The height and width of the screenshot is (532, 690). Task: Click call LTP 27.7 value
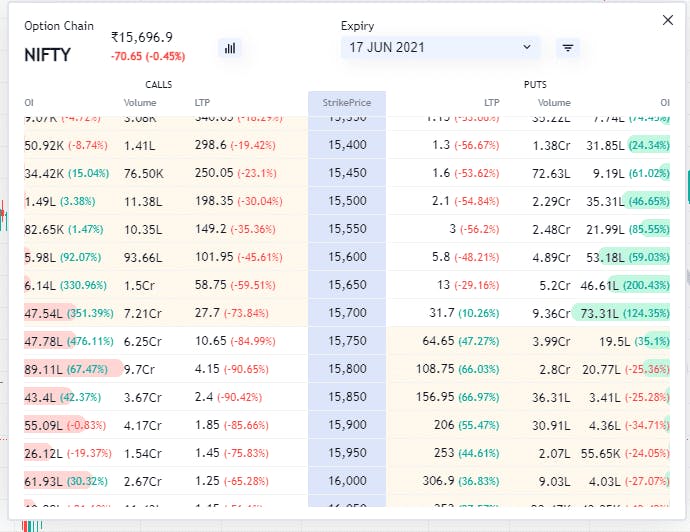[207, 313]
